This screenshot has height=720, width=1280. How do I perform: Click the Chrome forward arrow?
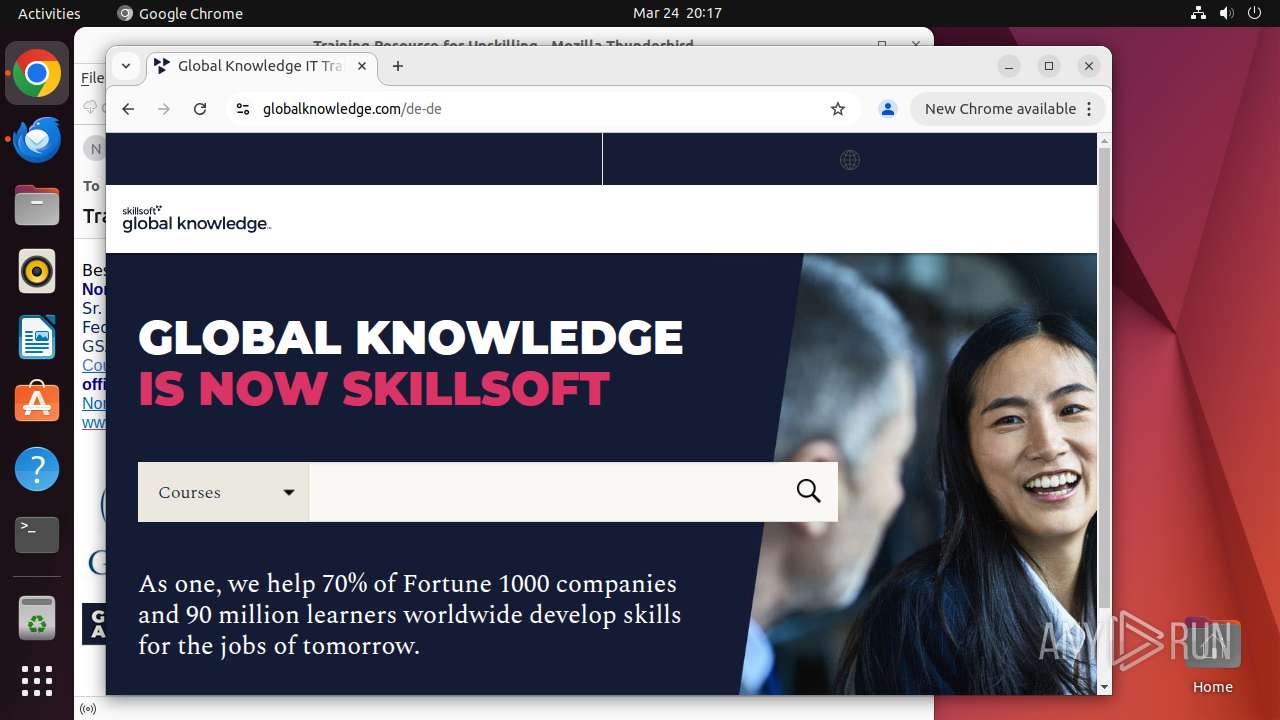[164, 109]
